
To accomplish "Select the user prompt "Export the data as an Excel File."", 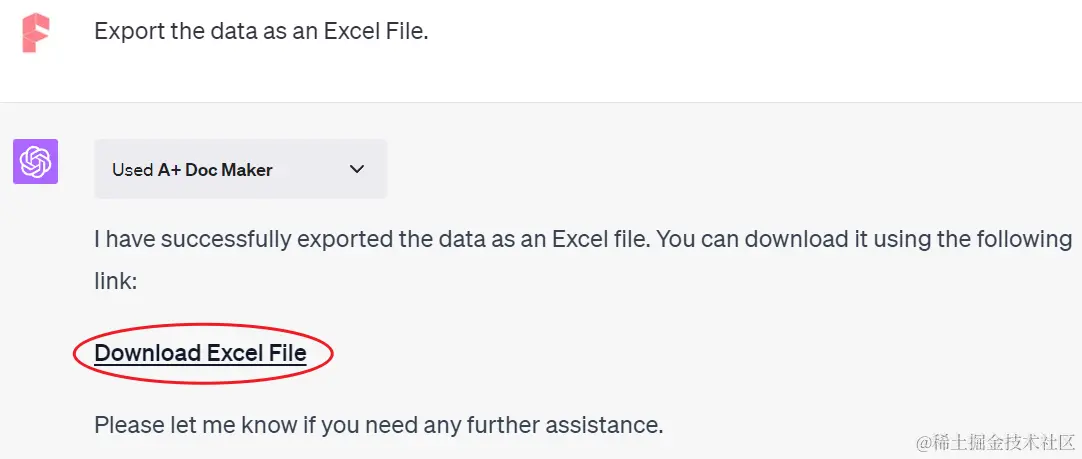I will [x=262, y=31].
